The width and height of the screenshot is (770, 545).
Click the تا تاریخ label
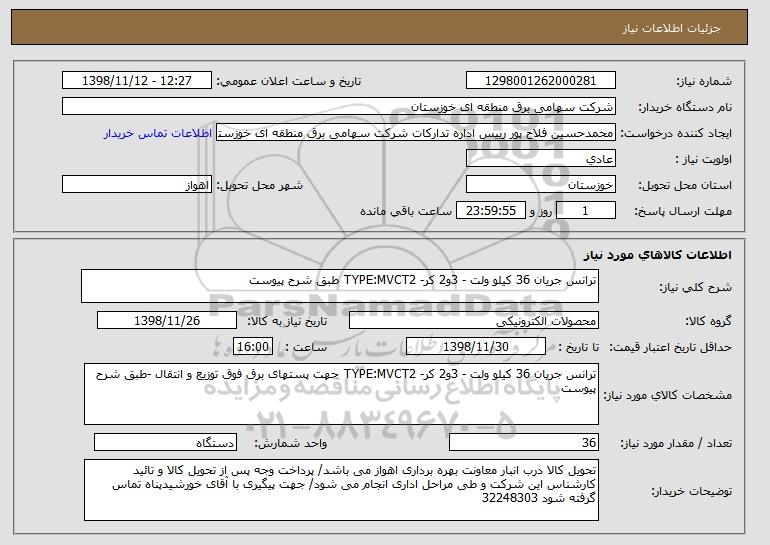(x=579, y=347)
